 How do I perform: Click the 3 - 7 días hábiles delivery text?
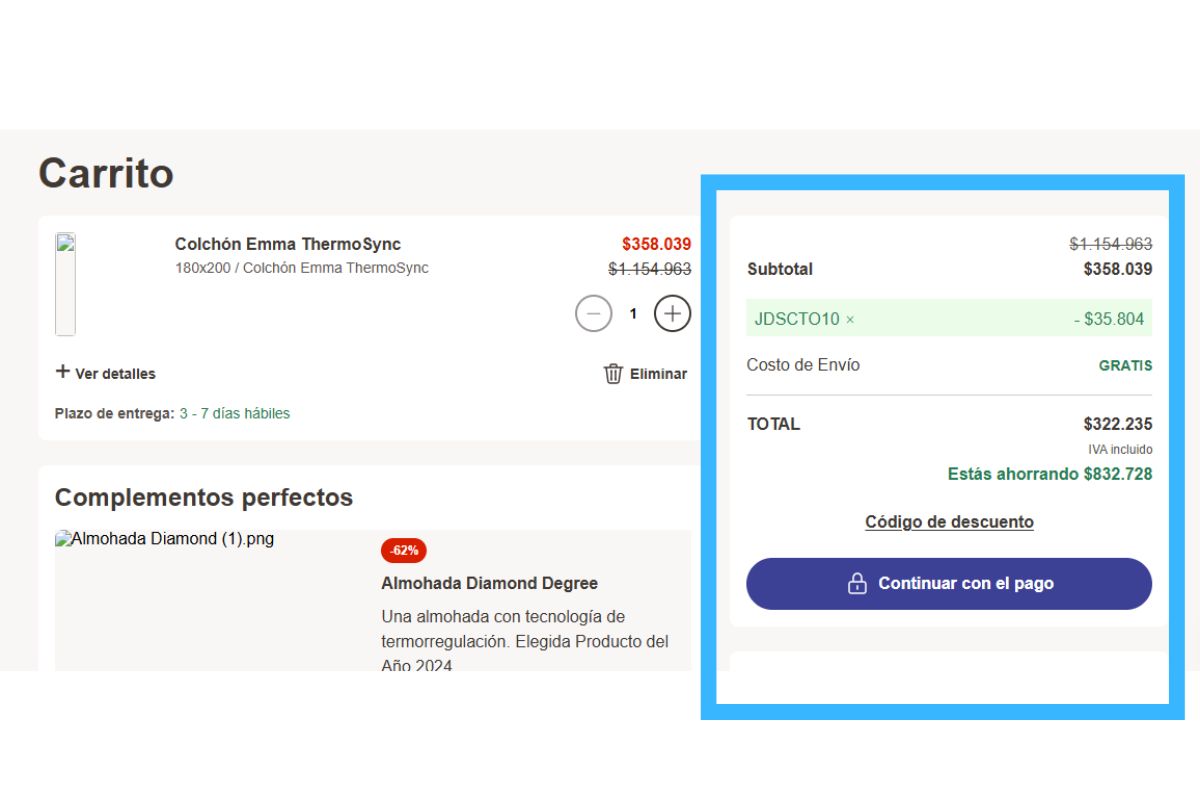234,413
